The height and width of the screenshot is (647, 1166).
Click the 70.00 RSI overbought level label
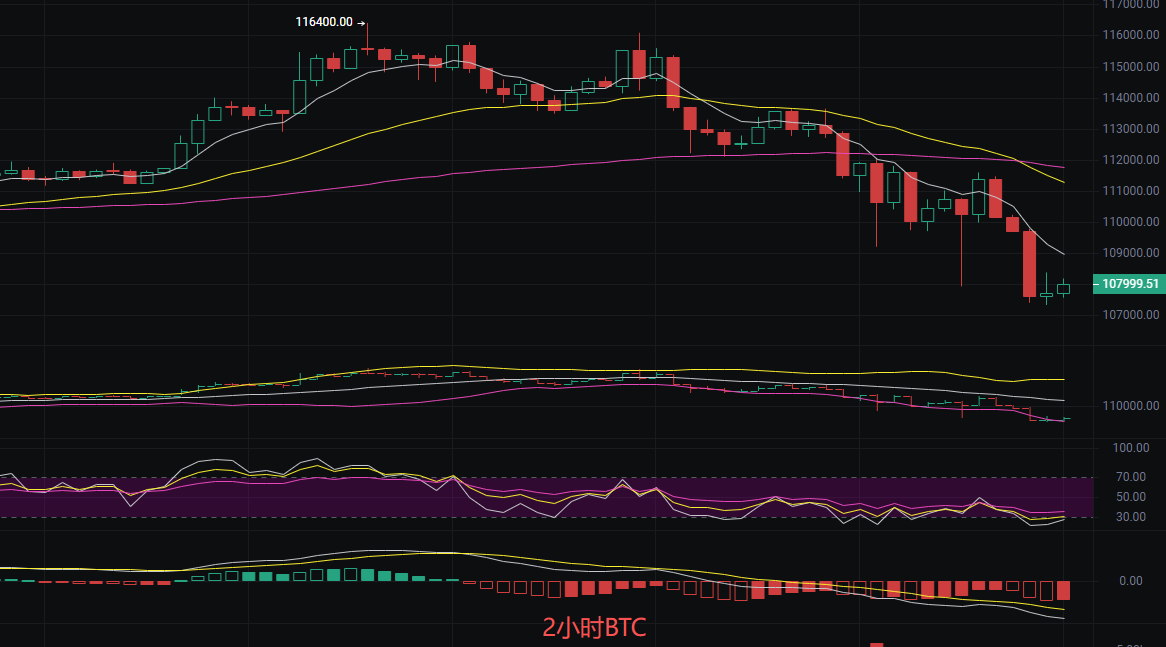coord(1131,477)
